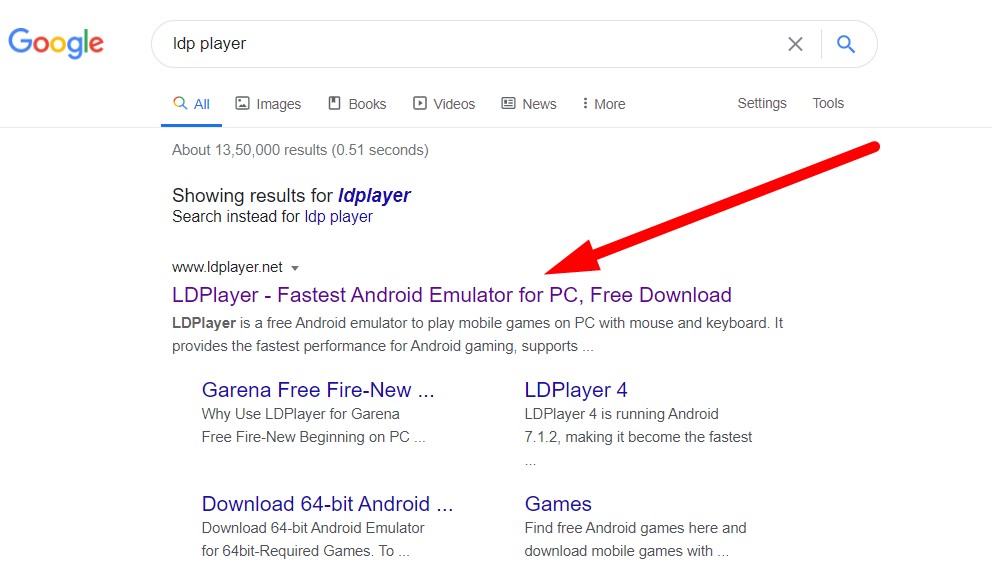Click the Find free Android games here description
992x570 pixels.
click(x=635, y=539)
